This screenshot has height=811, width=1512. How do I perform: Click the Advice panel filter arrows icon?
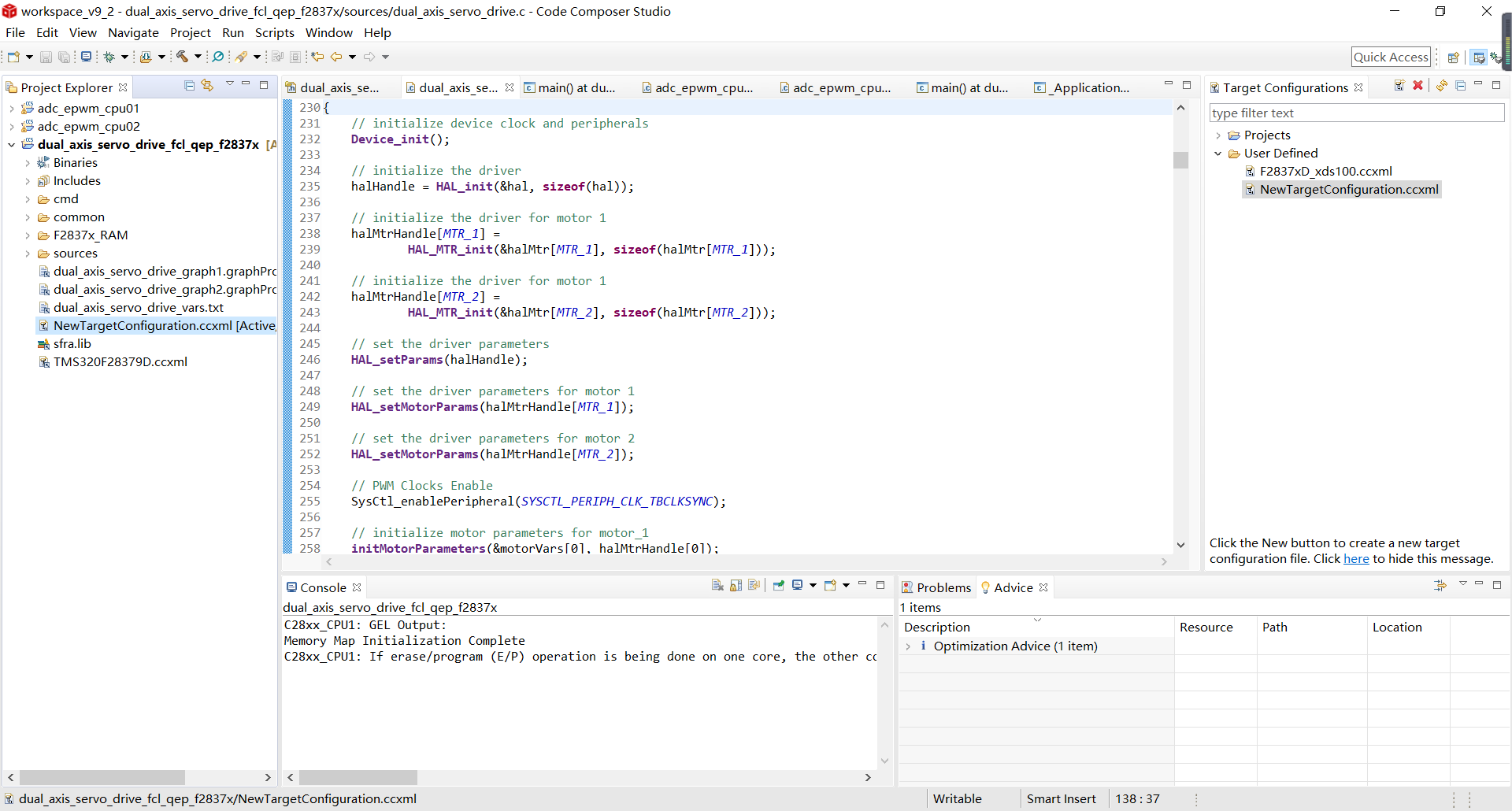click(1440, 585)
